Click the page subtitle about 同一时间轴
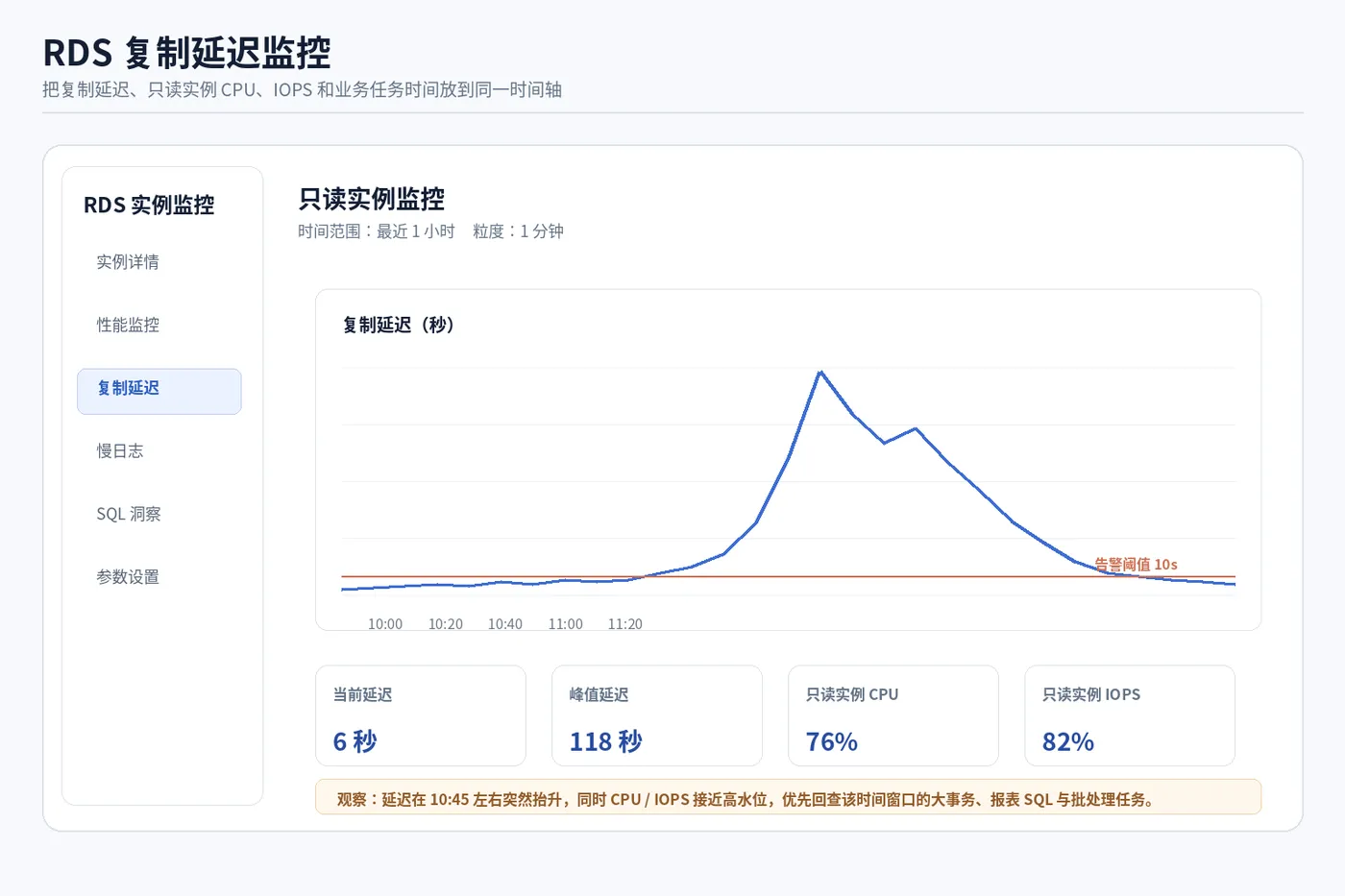This screenshot has height=896, width=1345. coord(303,90)
